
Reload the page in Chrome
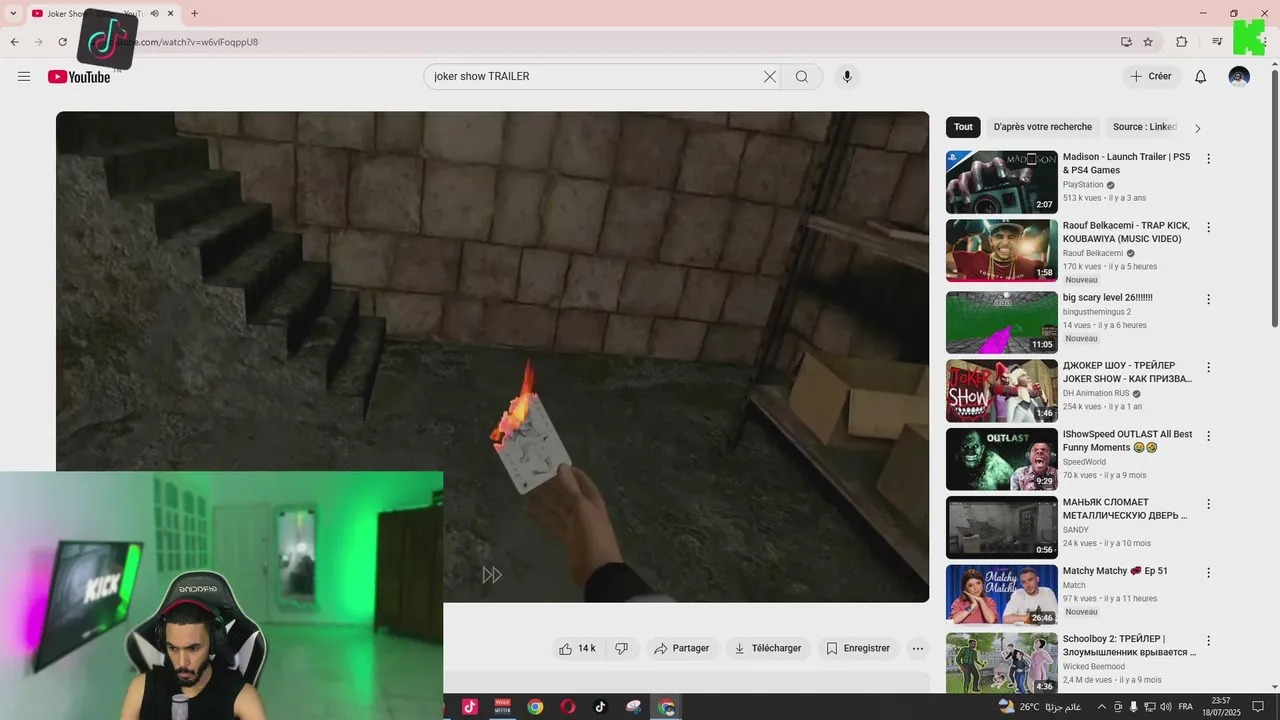(62, 42)
